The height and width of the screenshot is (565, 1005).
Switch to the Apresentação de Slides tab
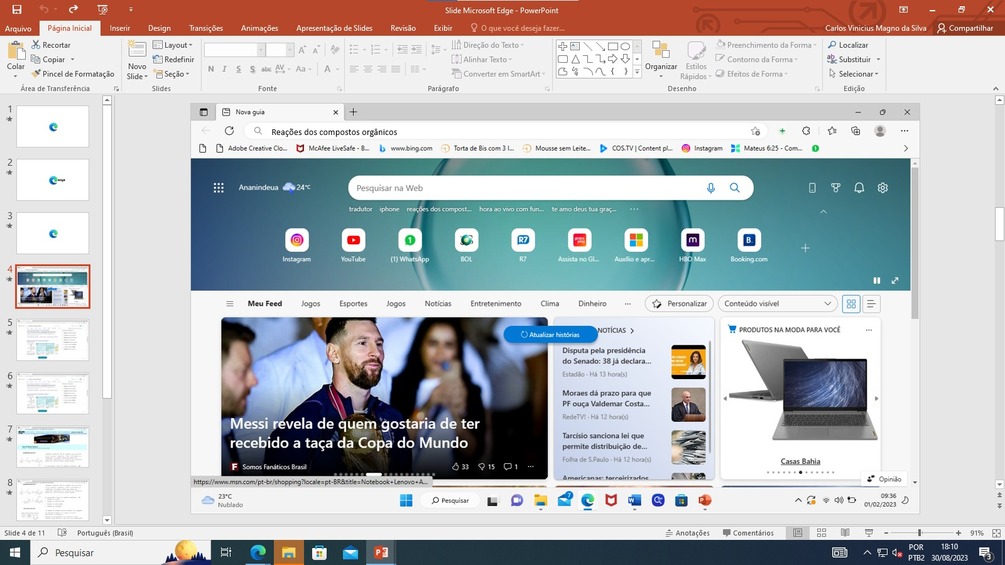334,28
